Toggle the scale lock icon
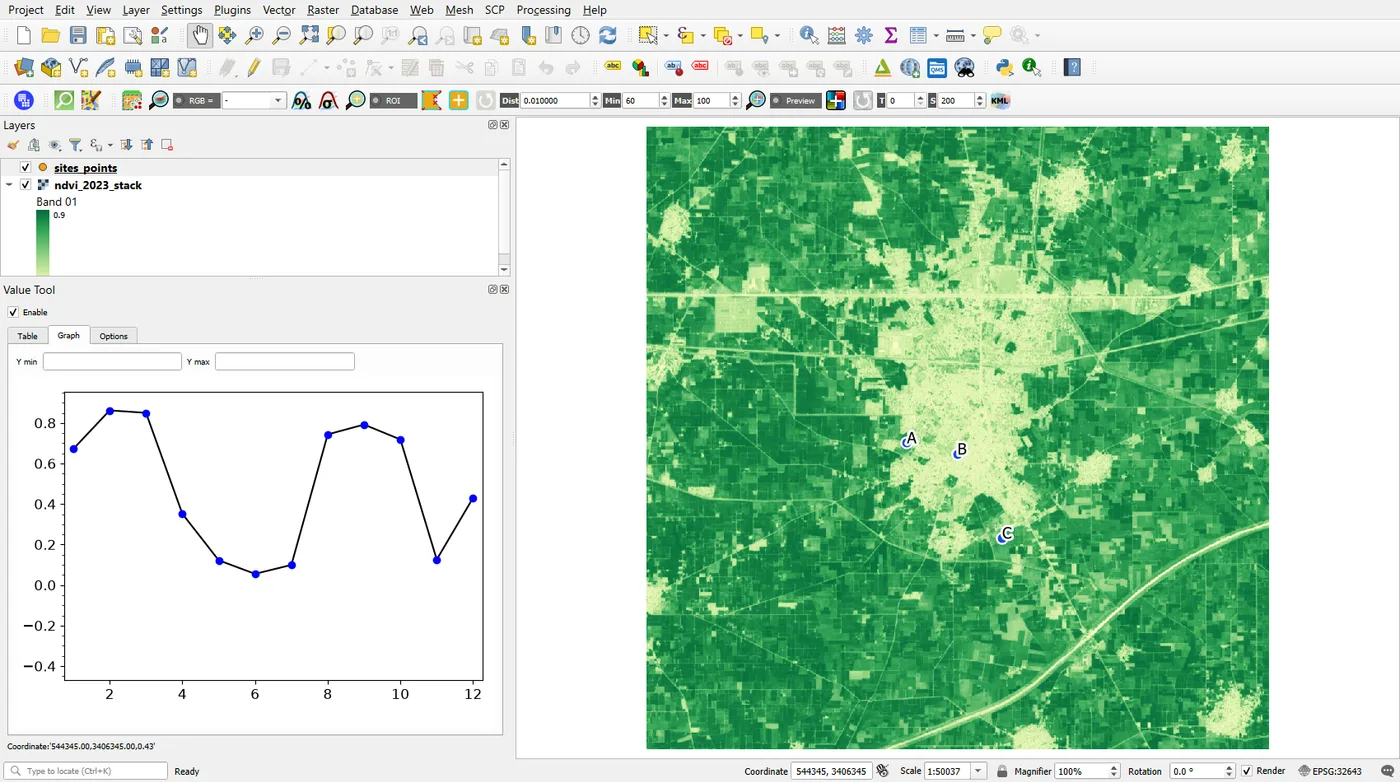Screen dimensions: 1400x782 (x=1002, y=771)
